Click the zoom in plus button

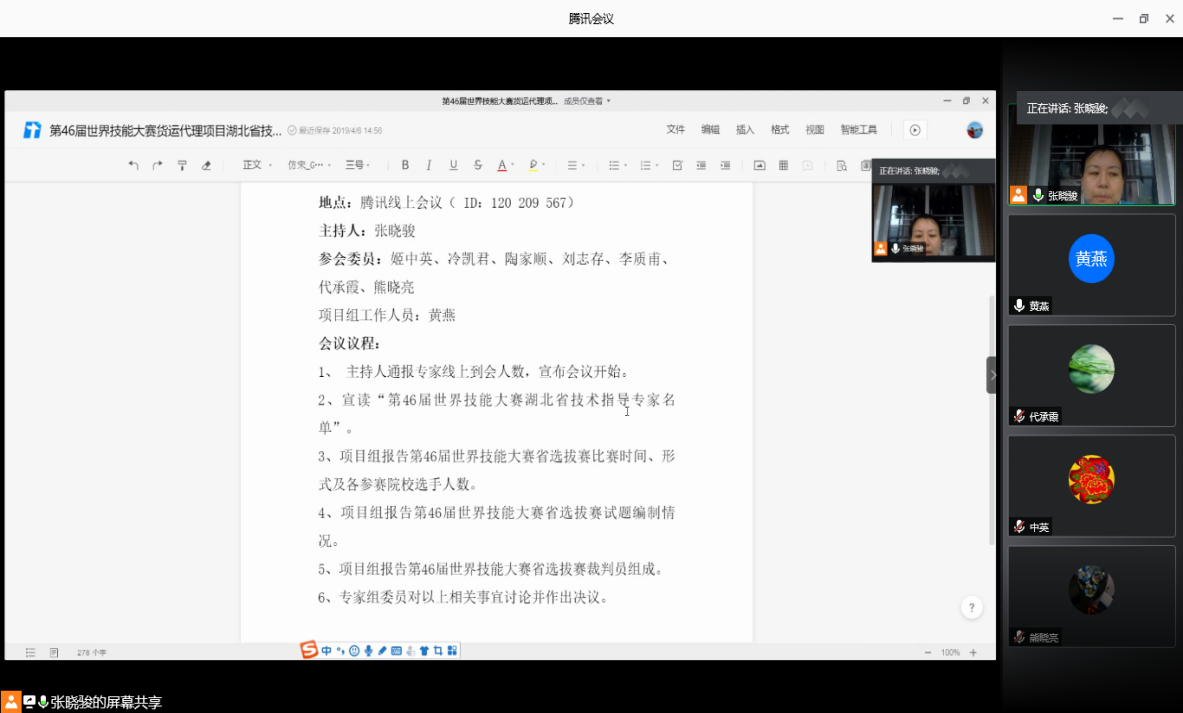click(x=973, y=652)
